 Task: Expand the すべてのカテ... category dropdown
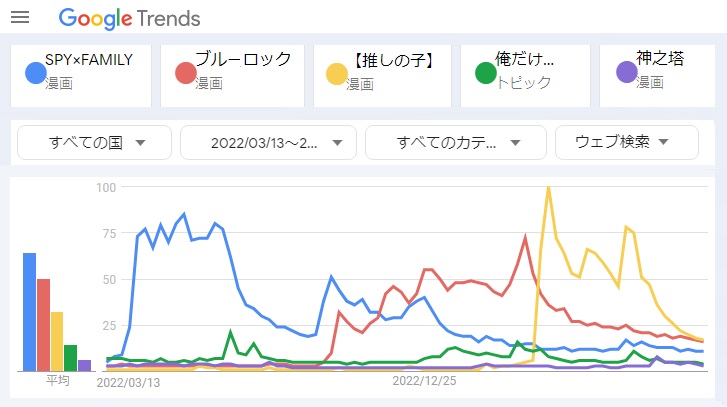point(455,143)
